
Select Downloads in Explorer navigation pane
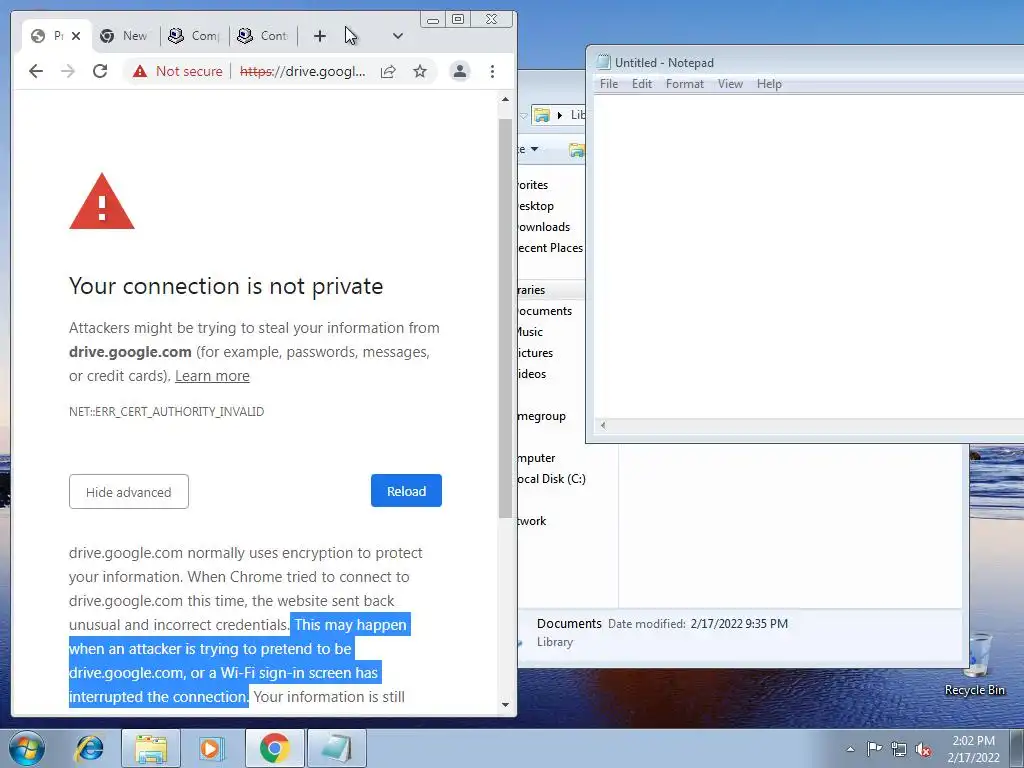coord(543,227)
